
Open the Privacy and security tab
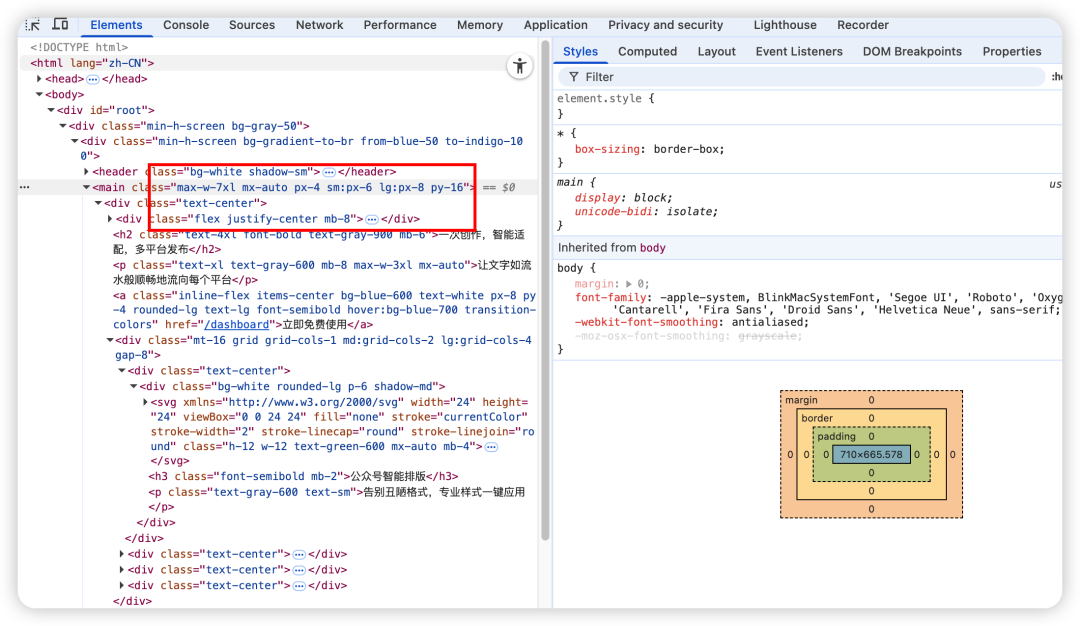coord(665,25)
